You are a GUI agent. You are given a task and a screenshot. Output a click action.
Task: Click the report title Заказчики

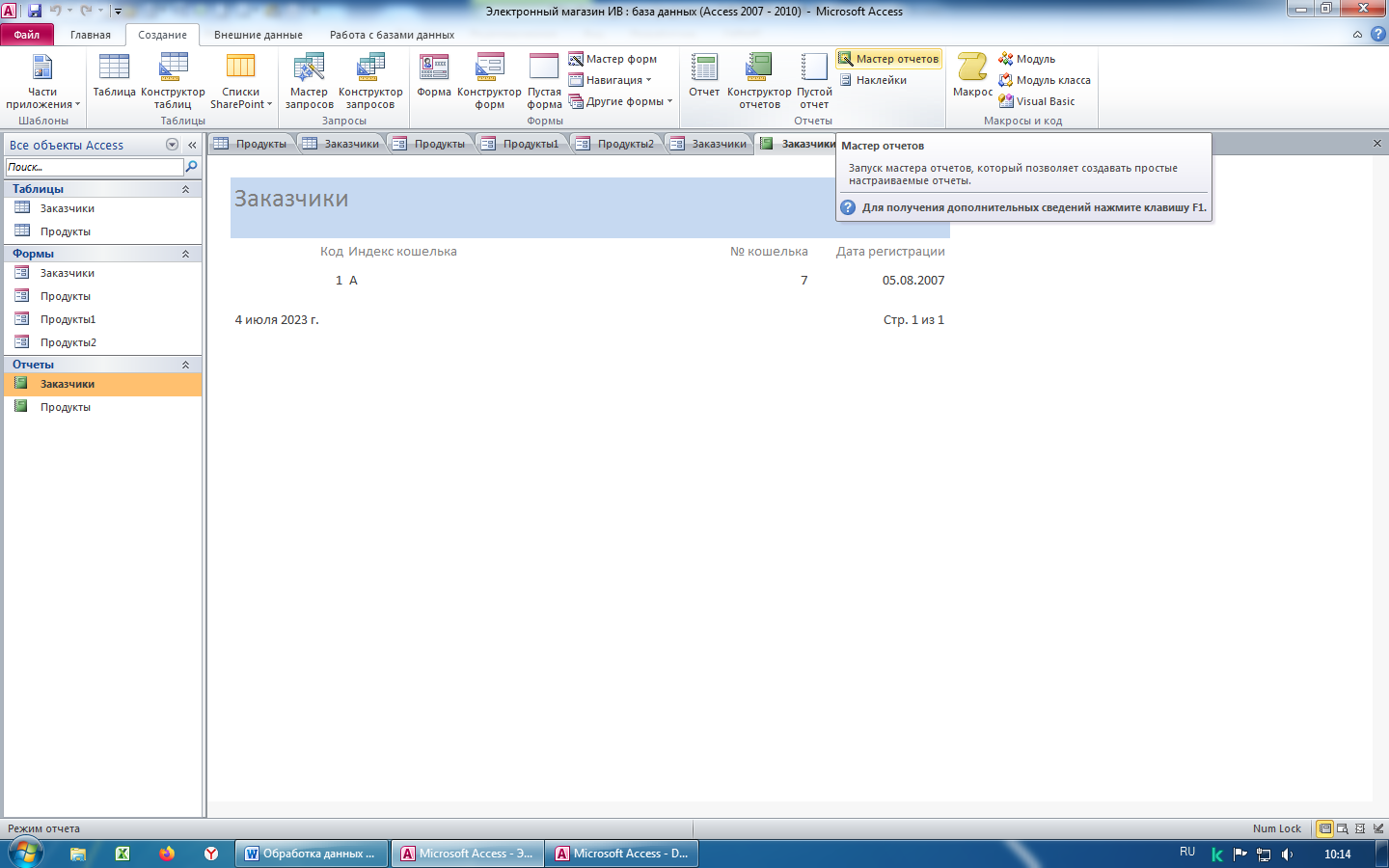291,199
